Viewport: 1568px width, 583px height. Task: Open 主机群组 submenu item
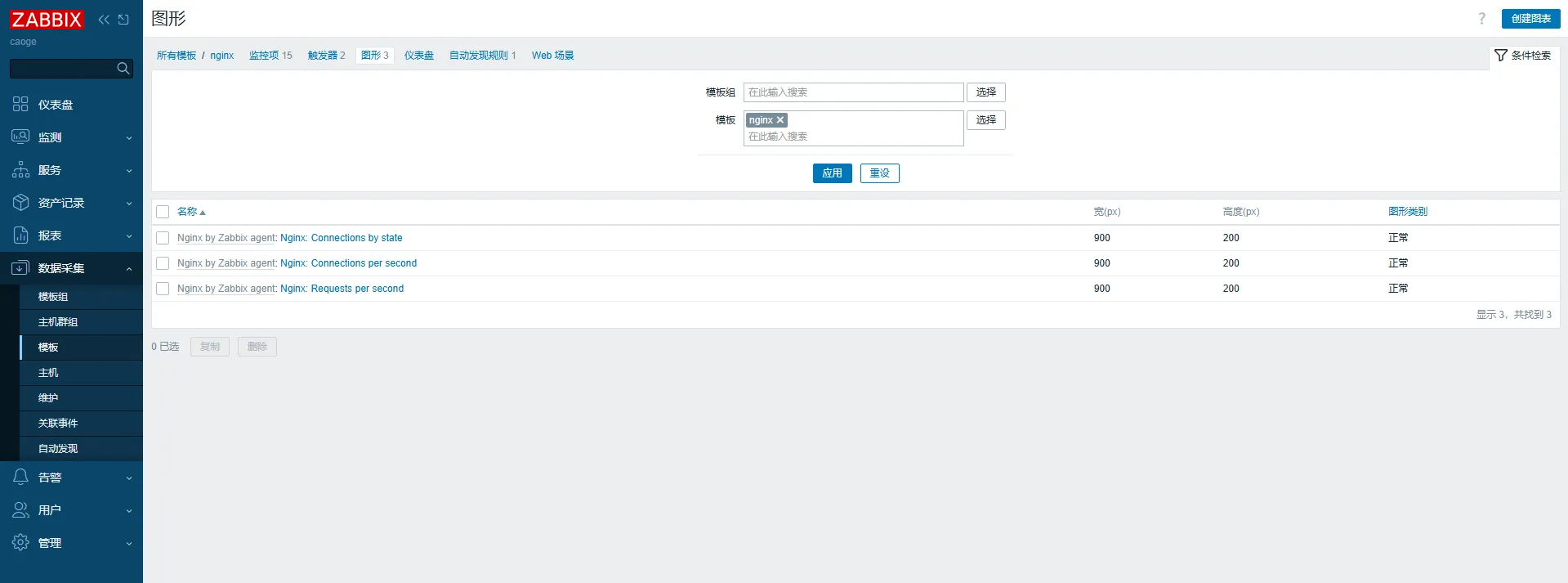[82, 322]
